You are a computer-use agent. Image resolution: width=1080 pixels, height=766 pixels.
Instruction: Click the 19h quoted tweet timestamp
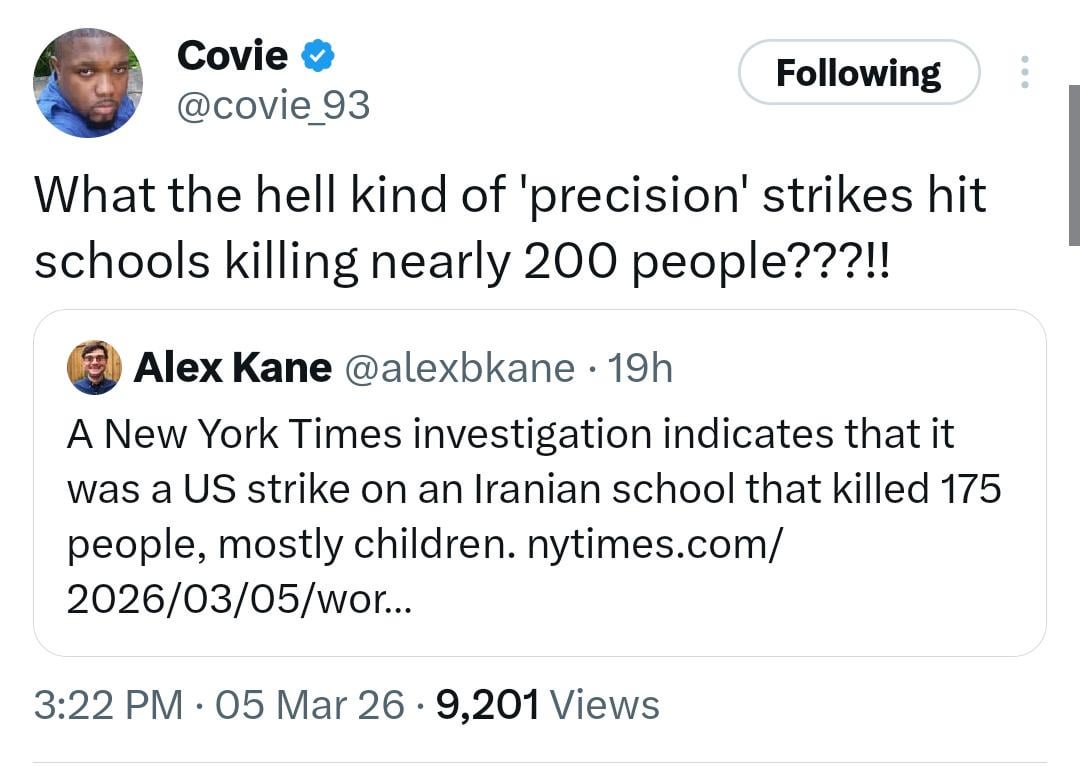[x=641, y=368]
